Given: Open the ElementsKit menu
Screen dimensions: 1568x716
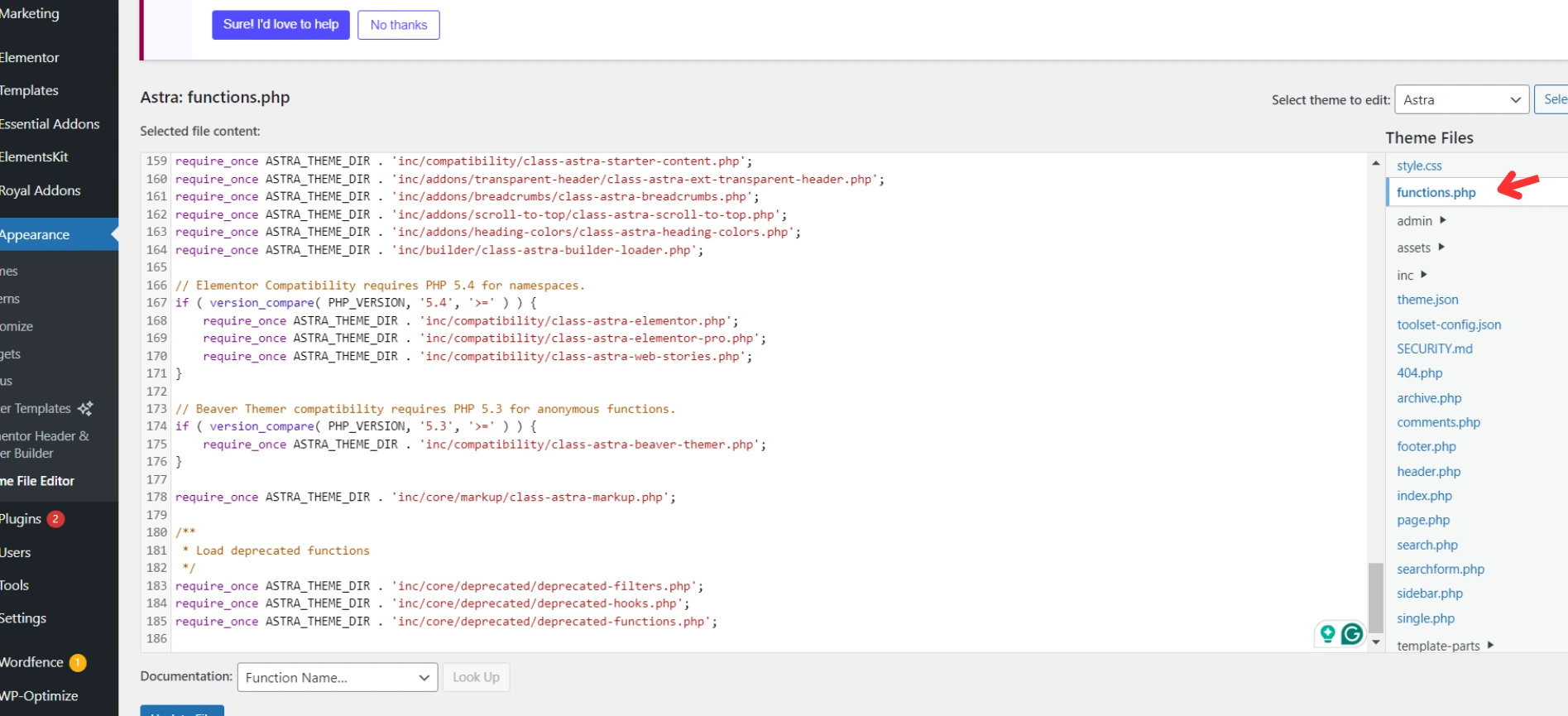Looking at the screenshot, I should (x=34, y=156).
